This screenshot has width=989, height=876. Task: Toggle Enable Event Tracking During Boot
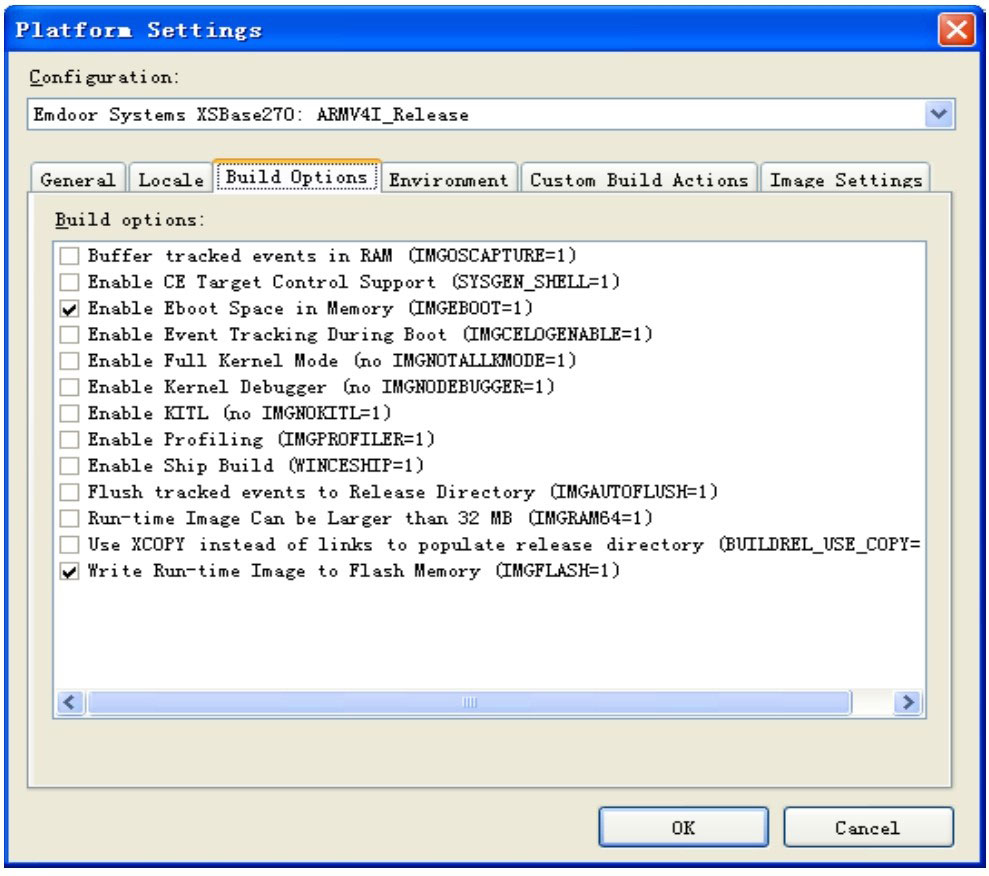point(69,335)
